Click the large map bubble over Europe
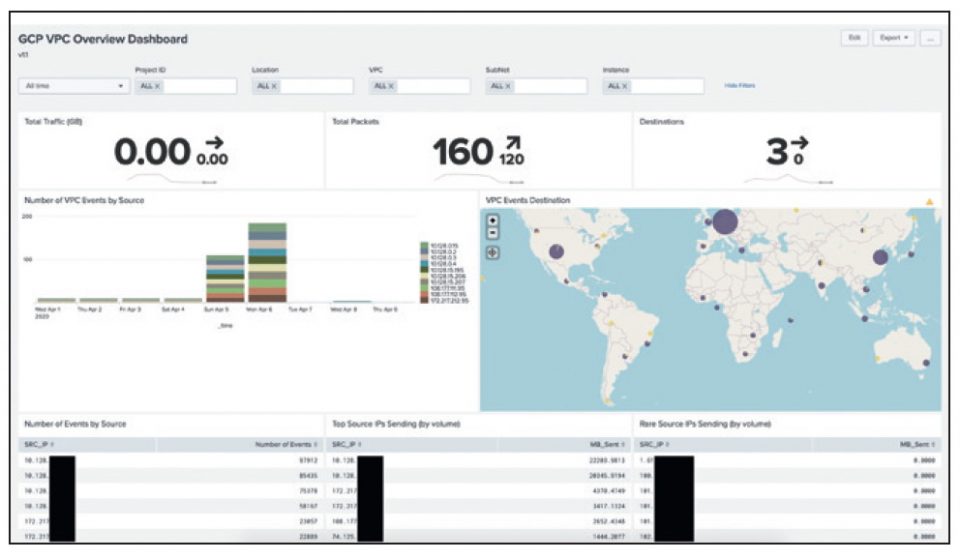 tap(725, 222)
